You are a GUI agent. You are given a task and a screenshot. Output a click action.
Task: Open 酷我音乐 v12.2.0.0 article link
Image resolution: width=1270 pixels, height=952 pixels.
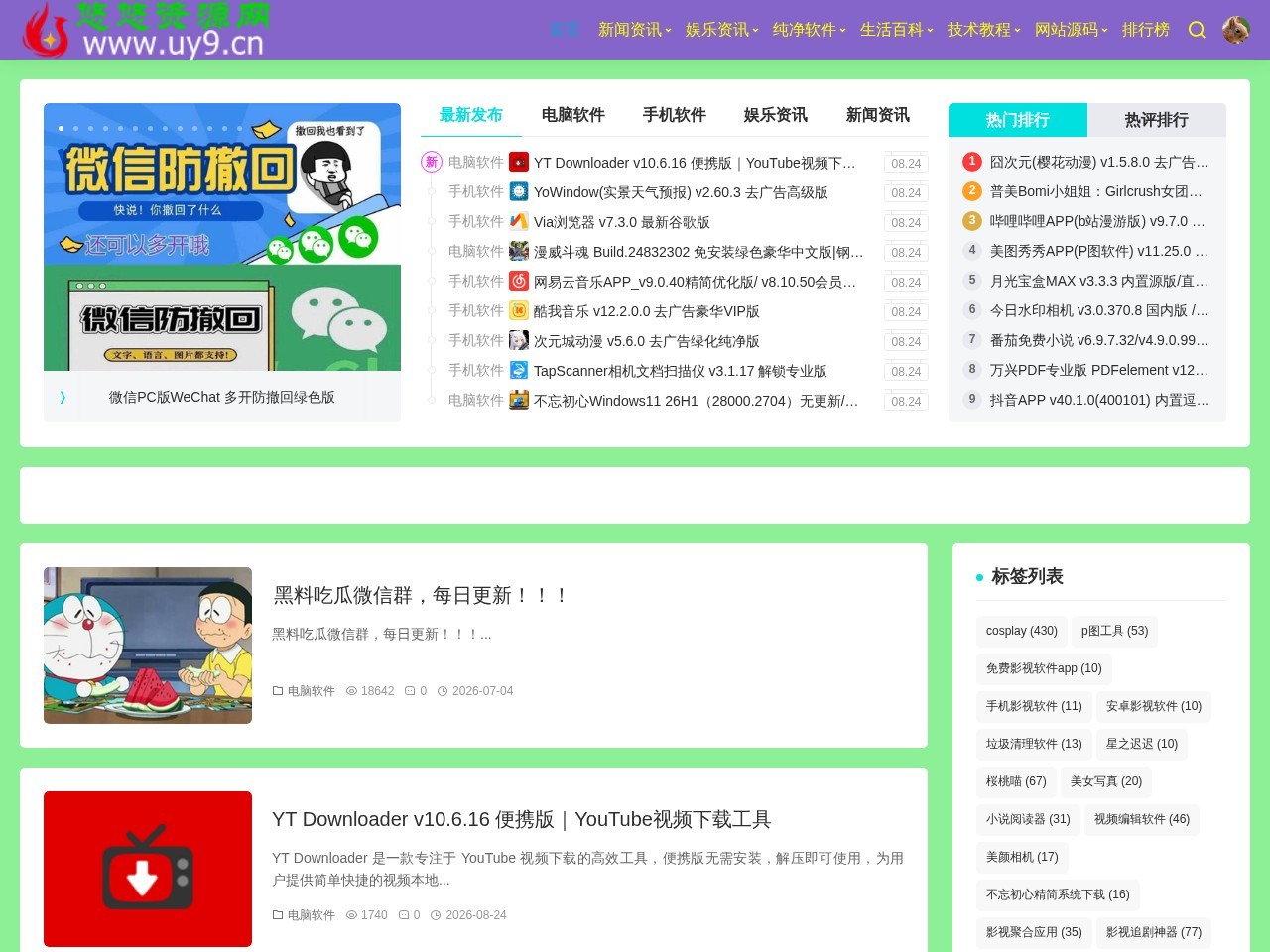647,311
